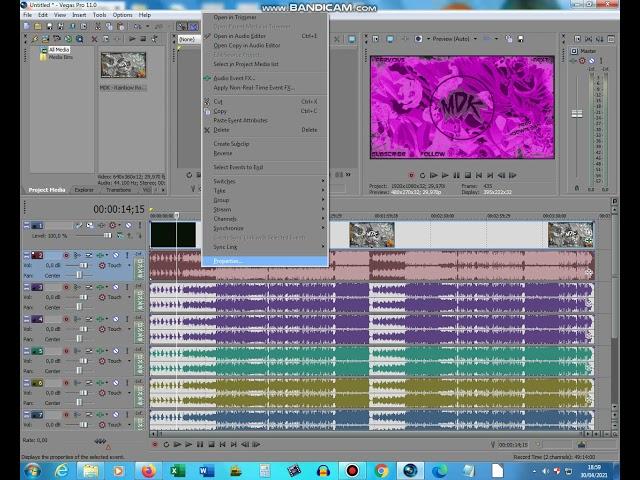Expand the Channels submenu
The height and width of the screenshot is (480, 640).
(225, 218)
